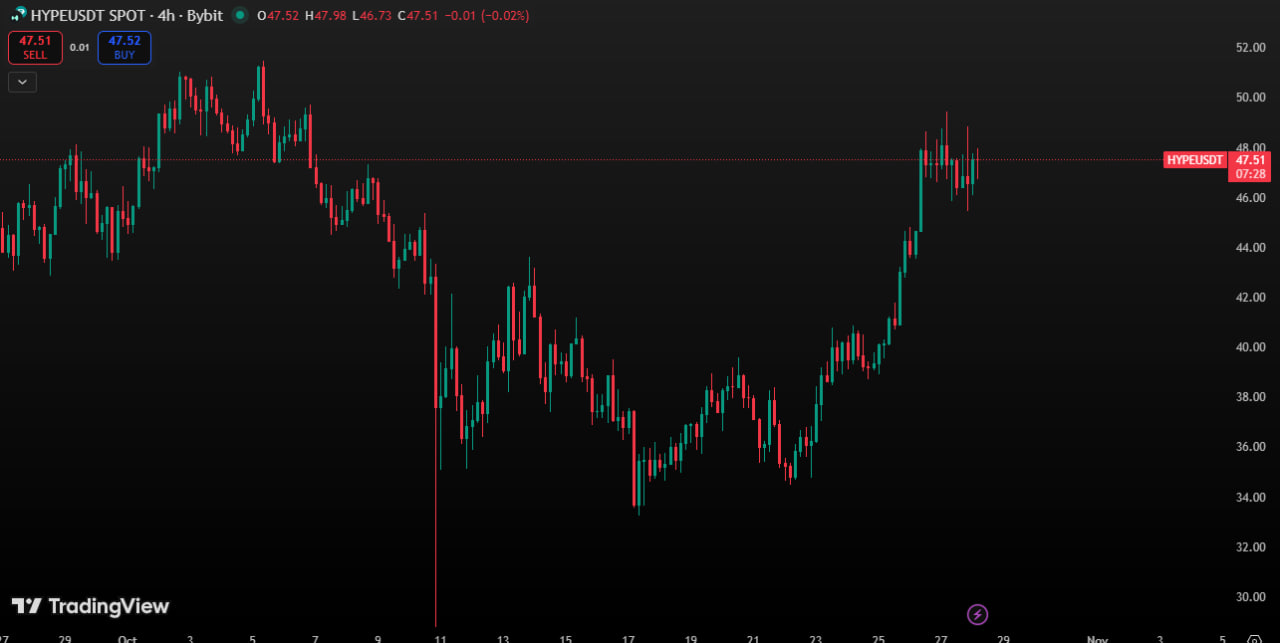Click the 52.00 price scale label
The image size is (1280, 643).
point(1250,47)
